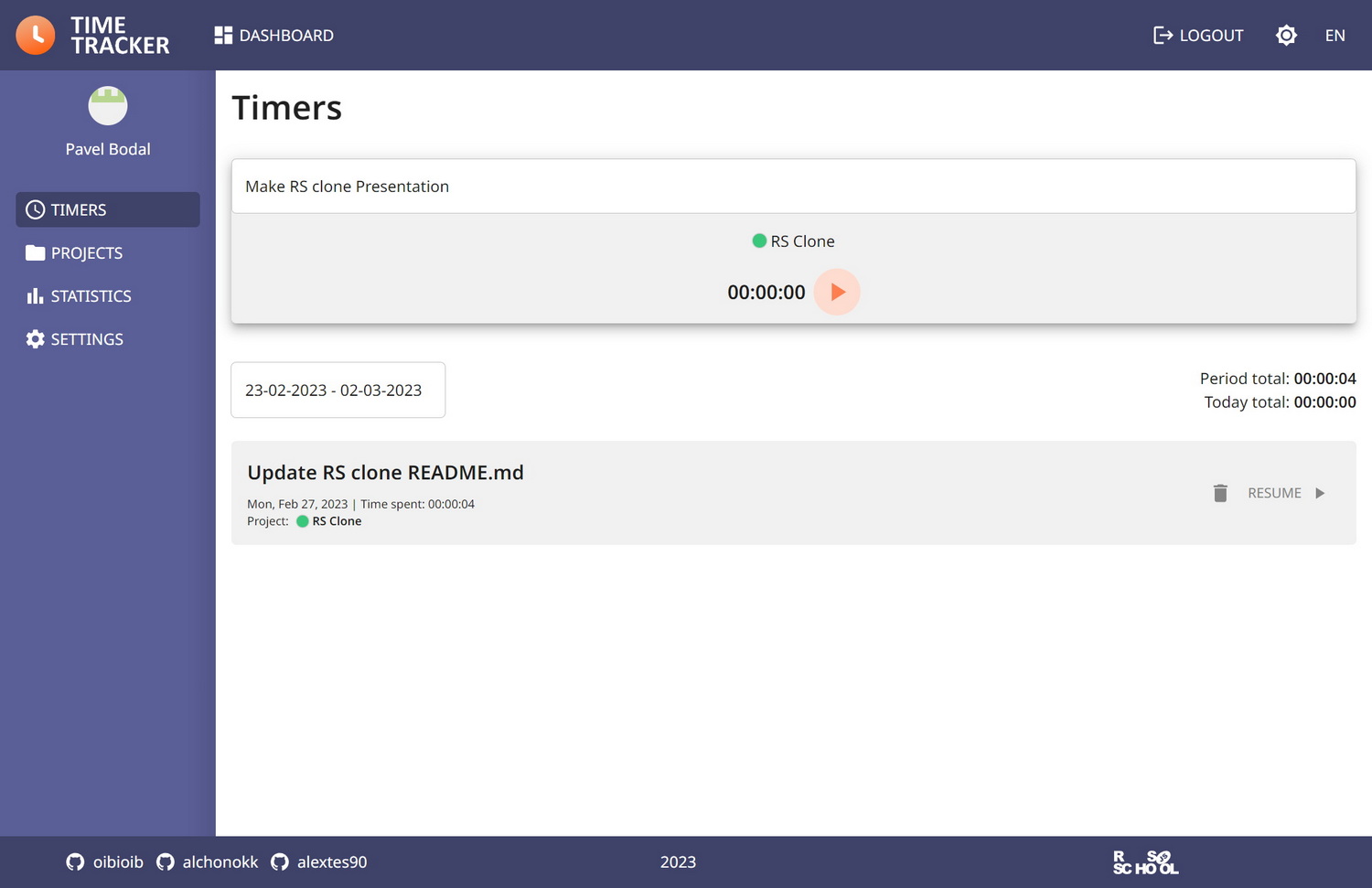Log out of the account
The width and height of the screenshot is (1372, 888).
coord(1198,36)
